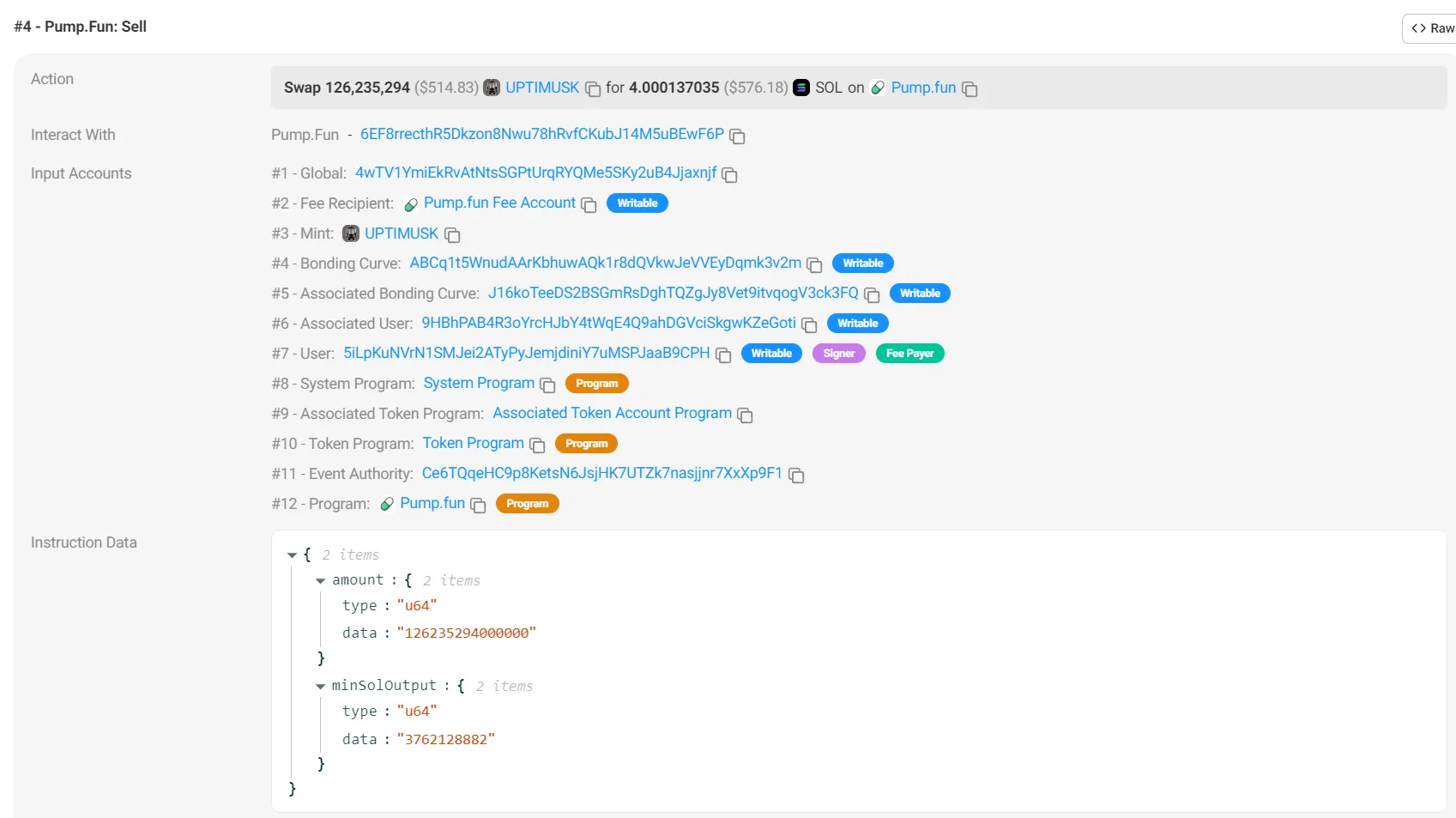Select the minSolOutput data value "3762128882"

point(446,740)
